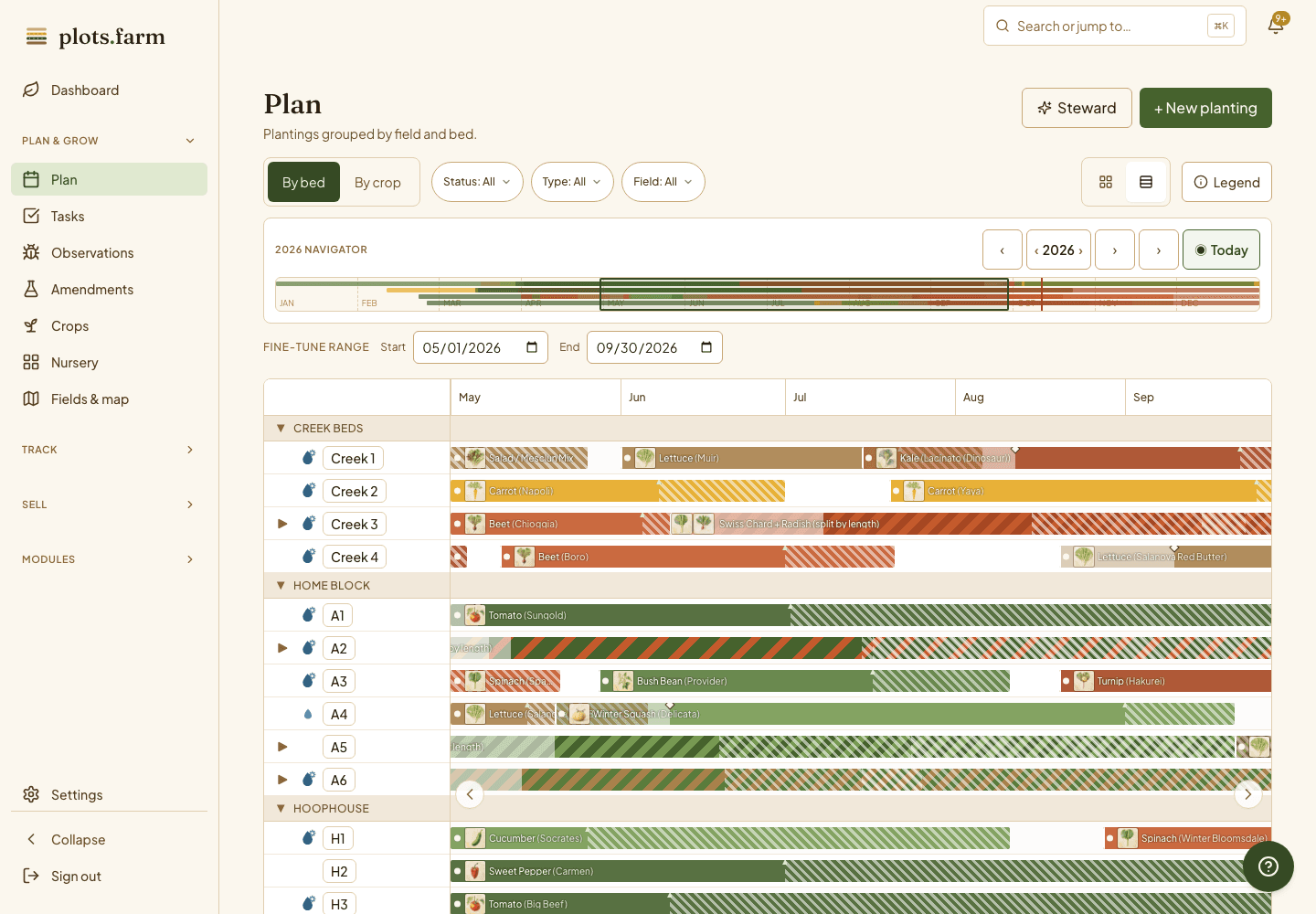
Task: Create a New planting
Action: [1205, 108]
